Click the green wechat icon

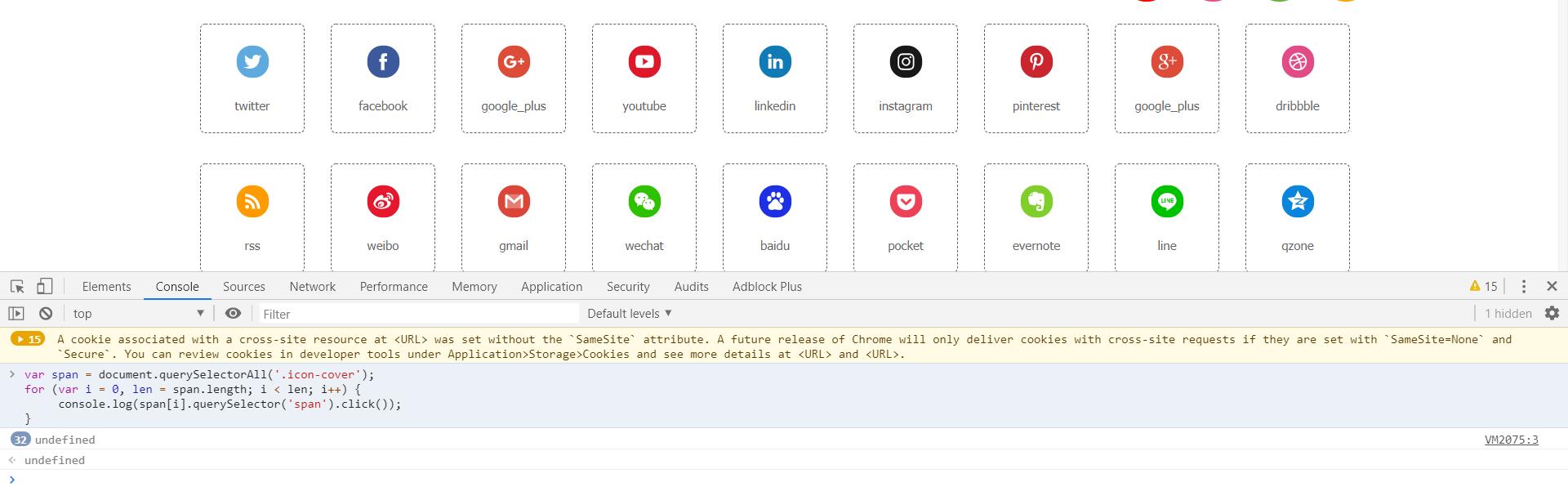coord(644,201)
